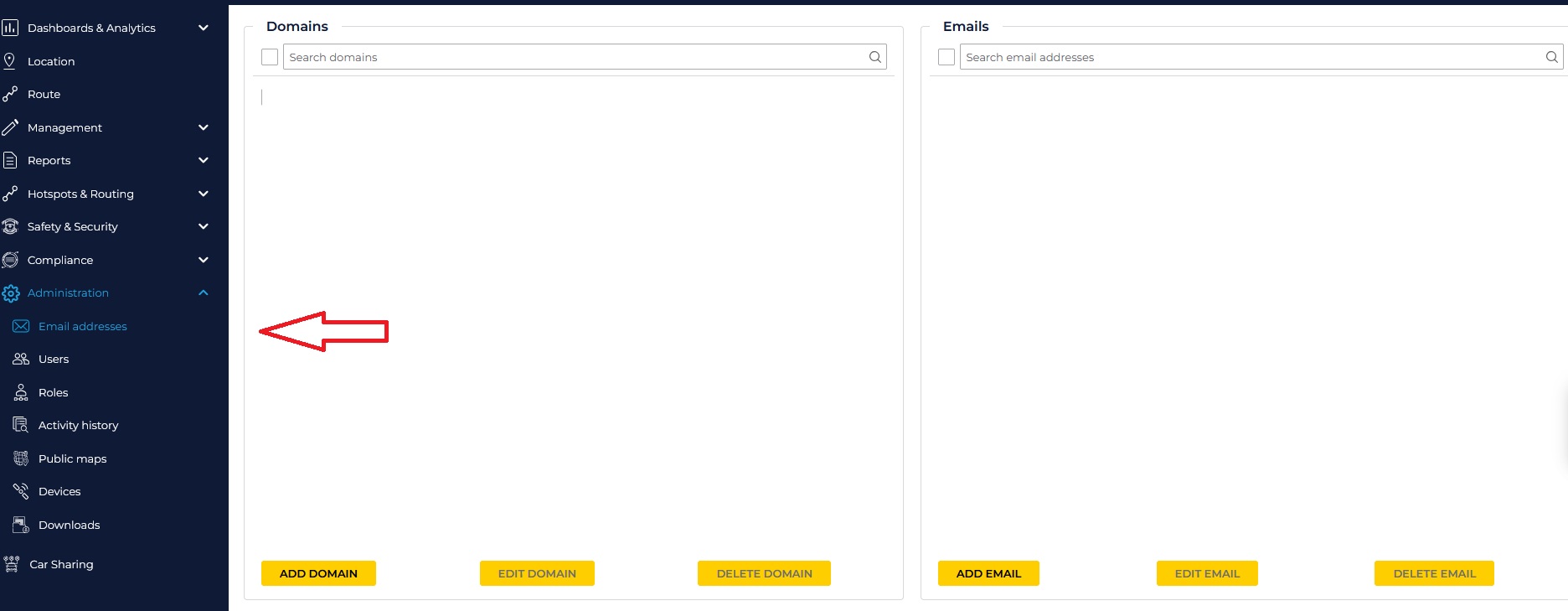Select Email addresses in sidebar

tap(82, 326)
